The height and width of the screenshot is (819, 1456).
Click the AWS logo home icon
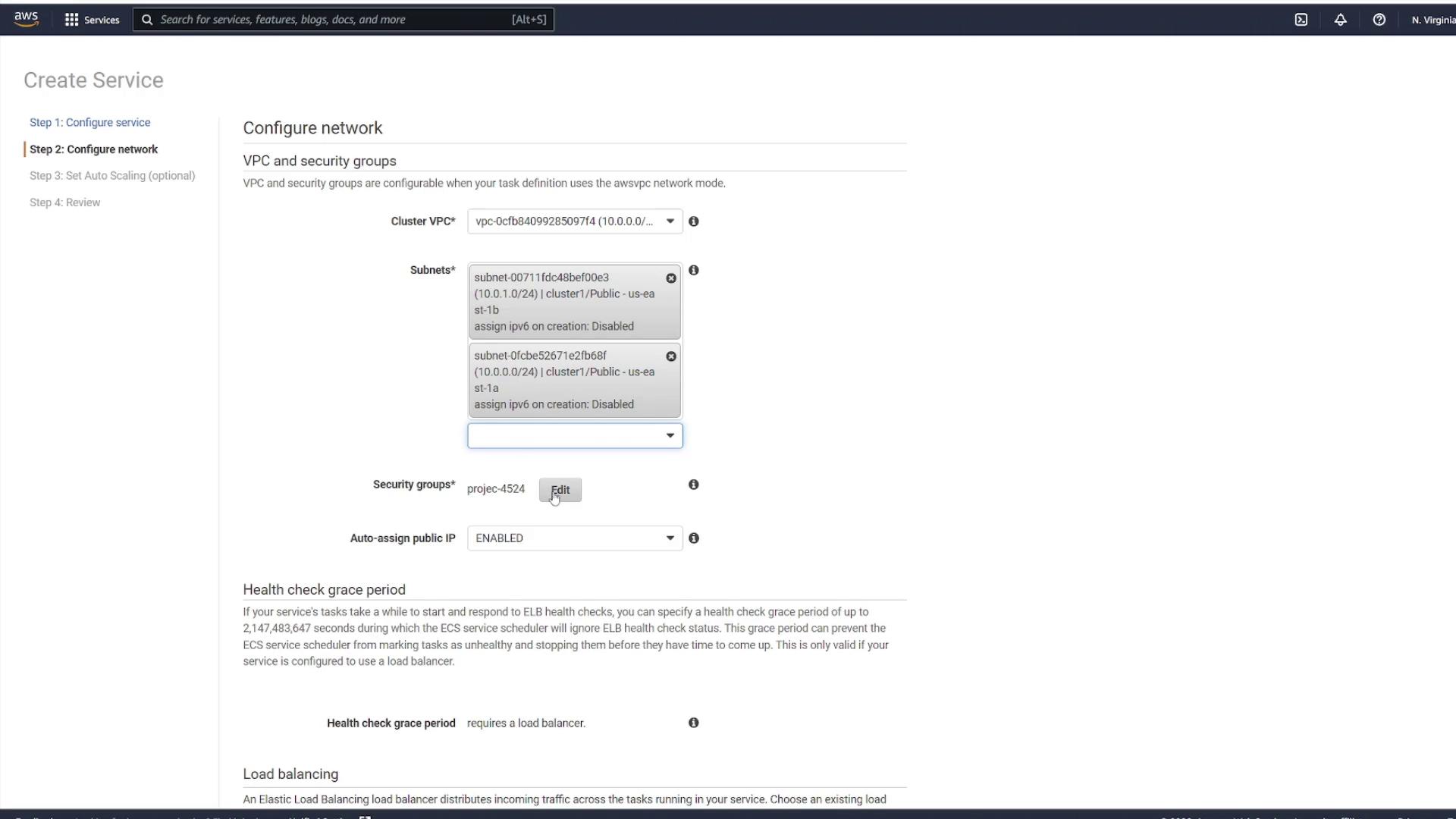[x=26, y=19]
